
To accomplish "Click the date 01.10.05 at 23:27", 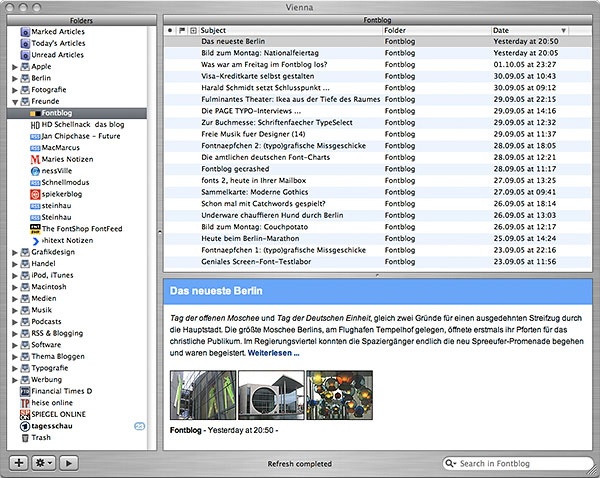I will point(525,65).
